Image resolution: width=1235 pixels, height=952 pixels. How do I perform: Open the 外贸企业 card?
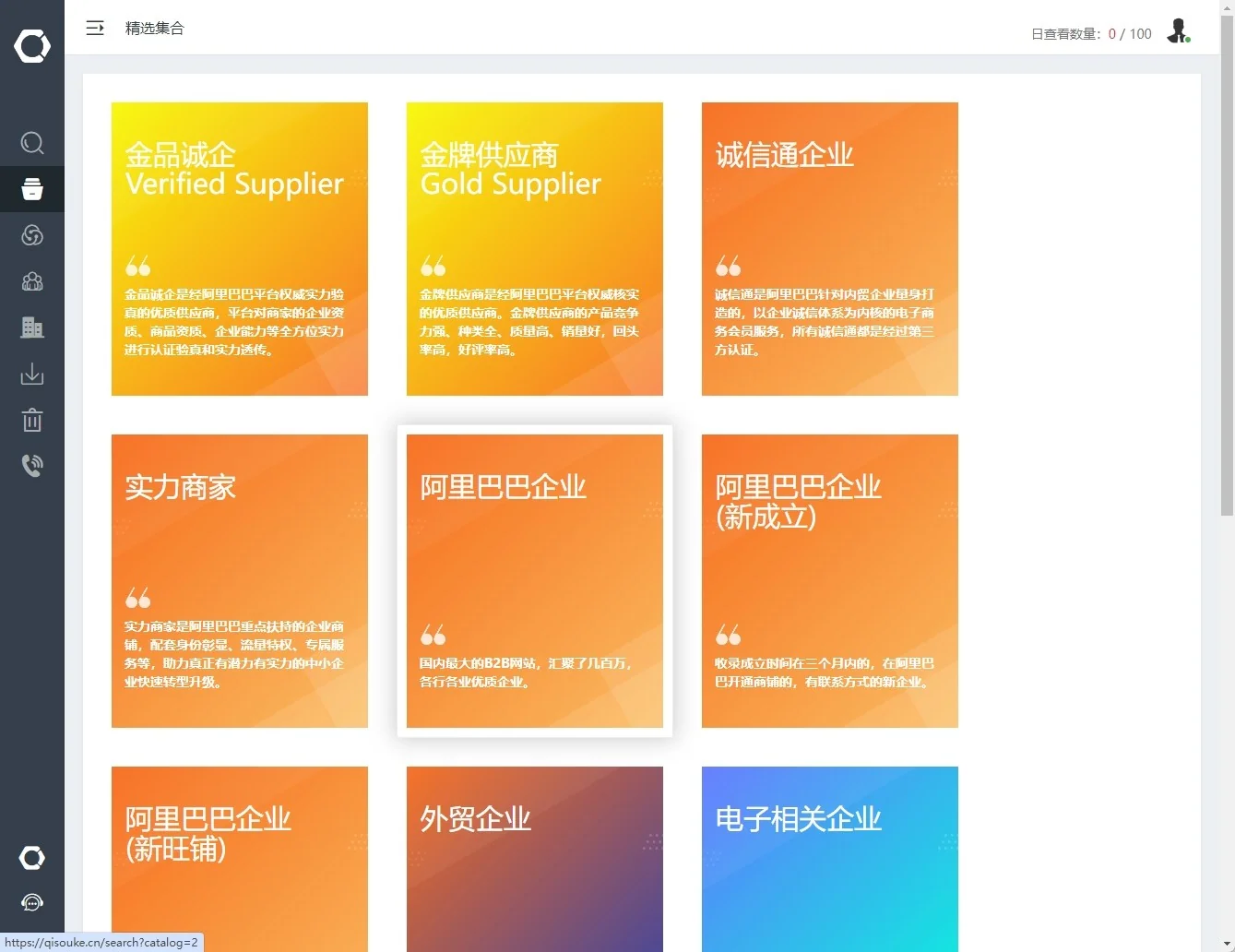click(x=535, y=859)
